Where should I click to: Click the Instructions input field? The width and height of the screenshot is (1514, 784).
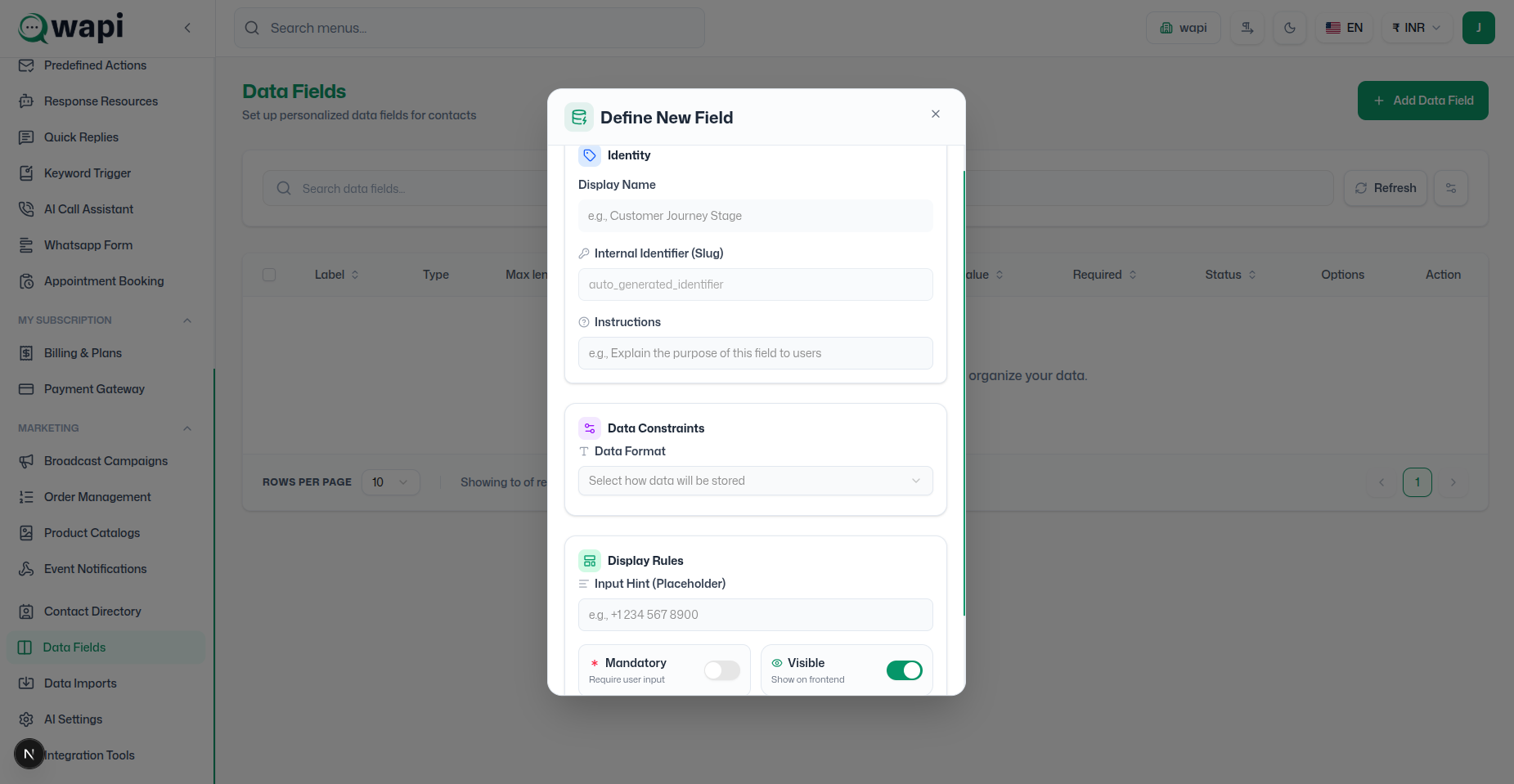point(755,353)
